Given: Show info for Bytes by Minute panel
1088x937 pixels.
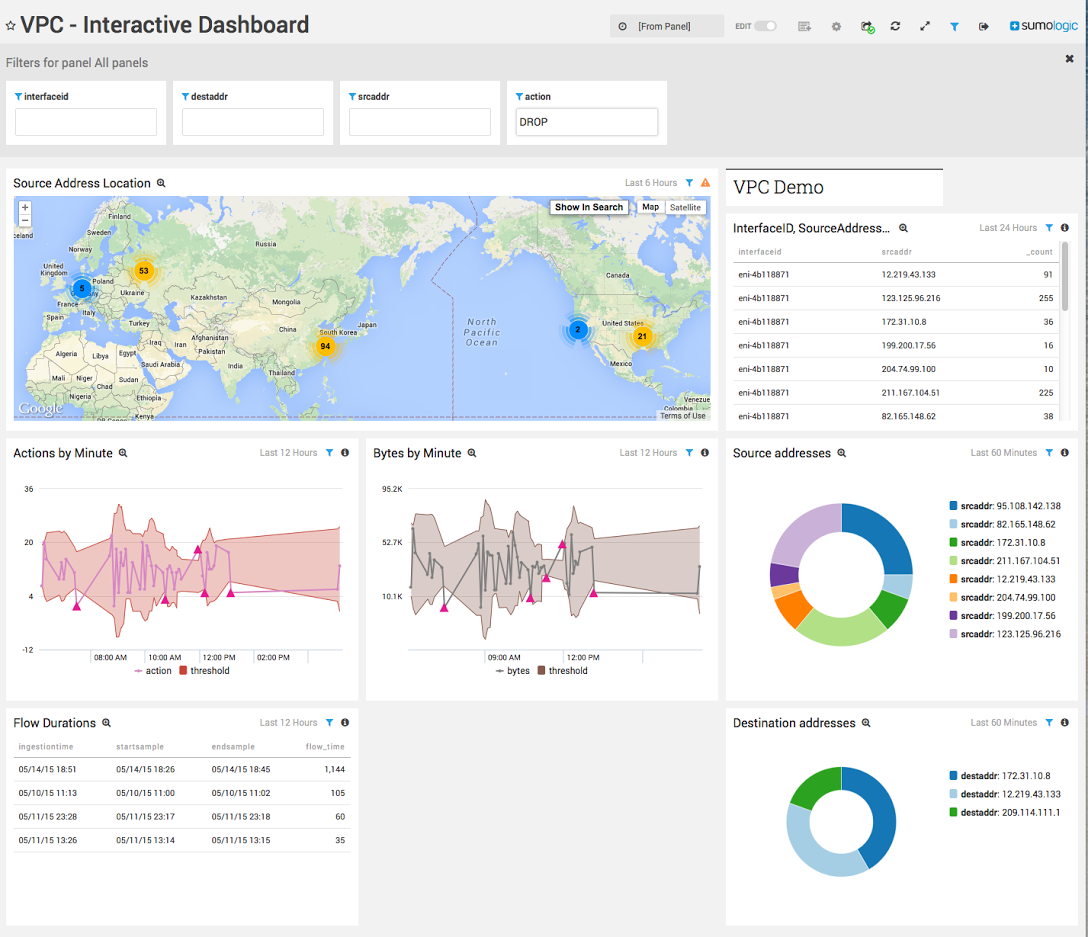Looking at the screenshot, I should click(x=704, y=453).
